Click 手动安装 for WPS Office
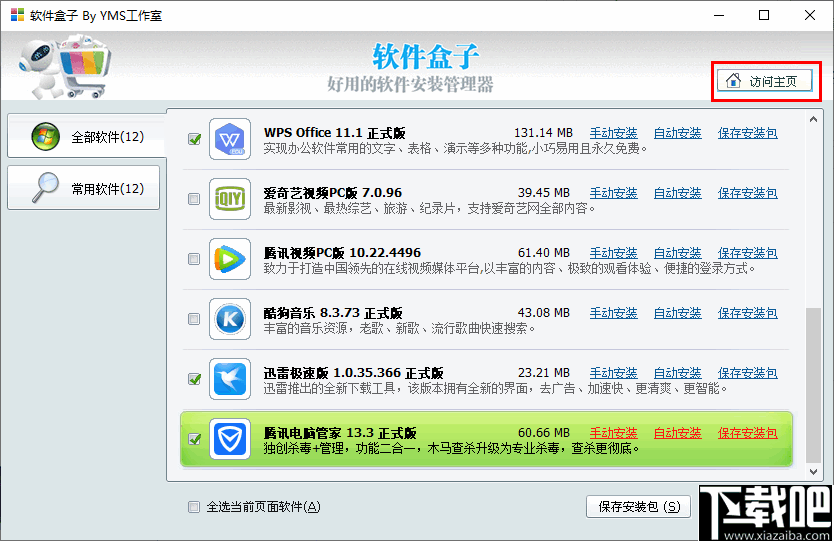Screen dimensions: 834x541 (x=613, y=133)
